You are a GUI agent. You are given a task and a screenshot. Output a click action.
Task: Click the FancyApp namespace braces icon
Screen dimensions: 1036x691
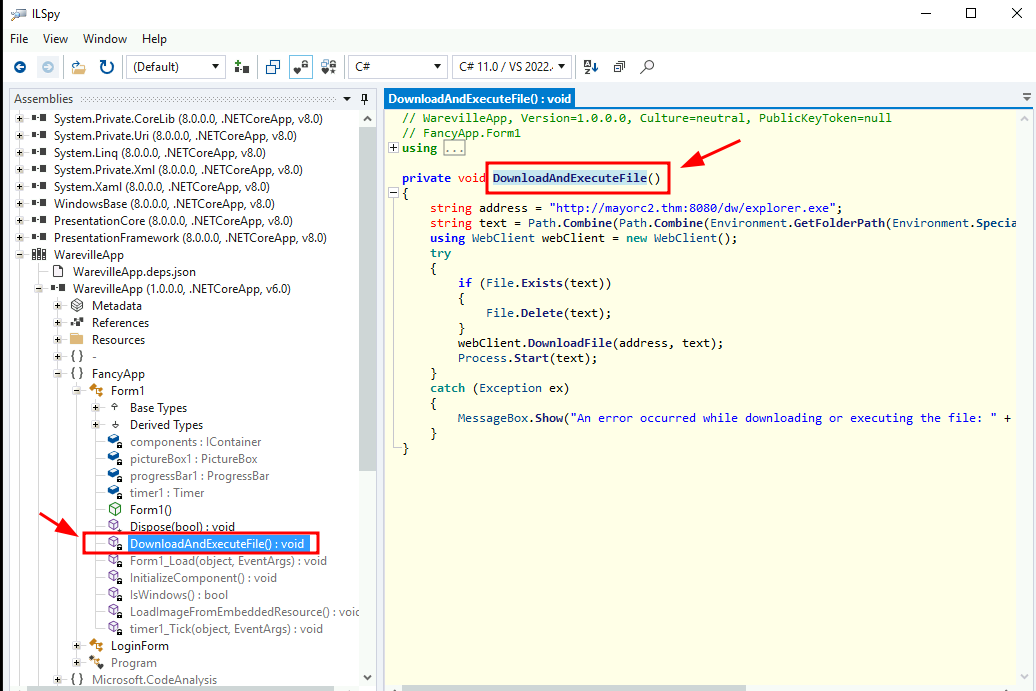coord(77,373)
